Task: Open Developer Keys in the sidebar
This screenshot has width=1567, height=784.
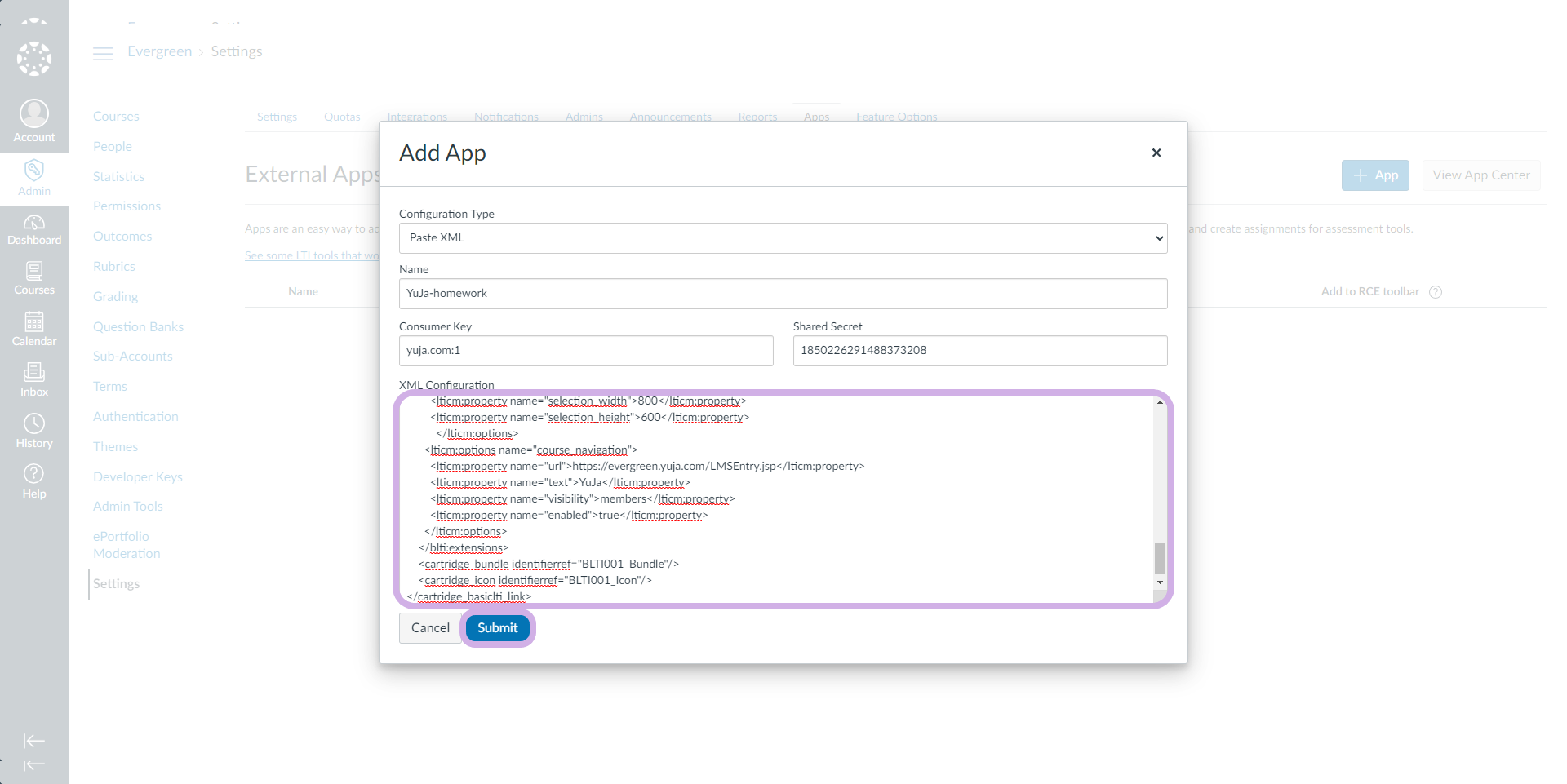Action: coord(138,476)
